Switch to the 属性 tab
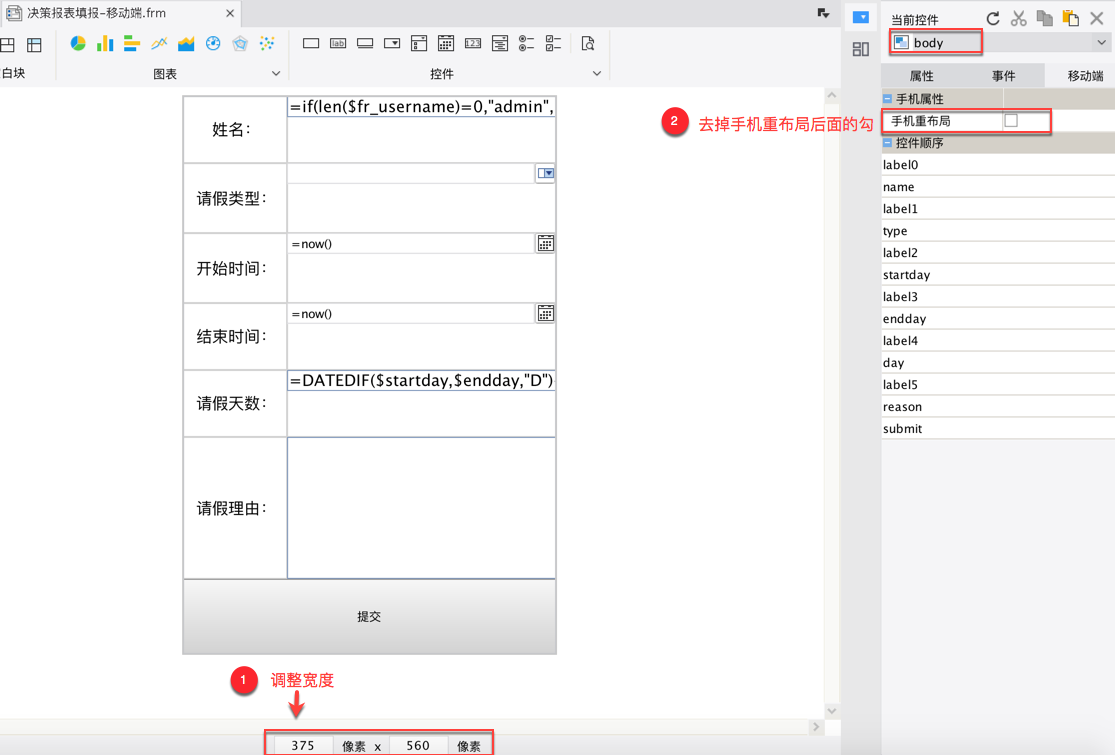The width and height of the screenshot is (1115, 755). pos(922,76)
